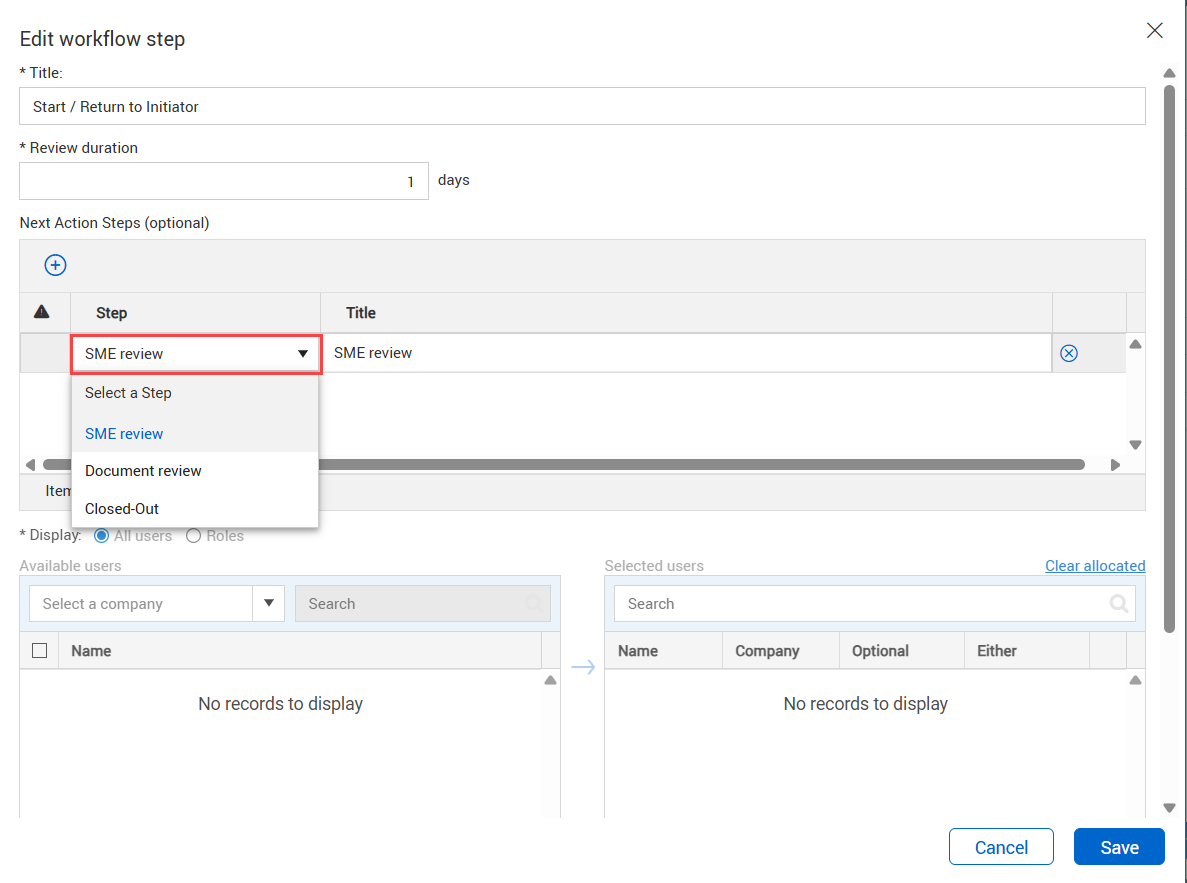The width and height of the screenshot is (1187, 883).
Task: Remove the SME review step row
Action: 1068,353
